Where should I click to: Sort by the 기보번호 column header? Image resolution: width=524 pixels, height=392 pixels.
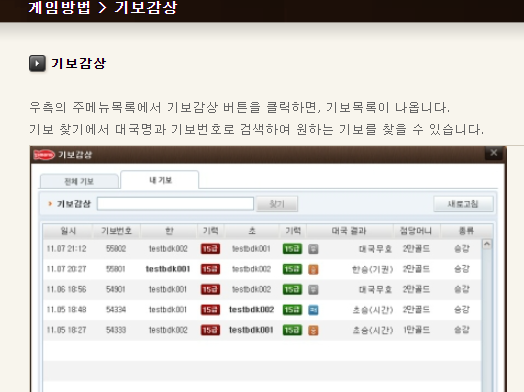click(x=116, y=231)
